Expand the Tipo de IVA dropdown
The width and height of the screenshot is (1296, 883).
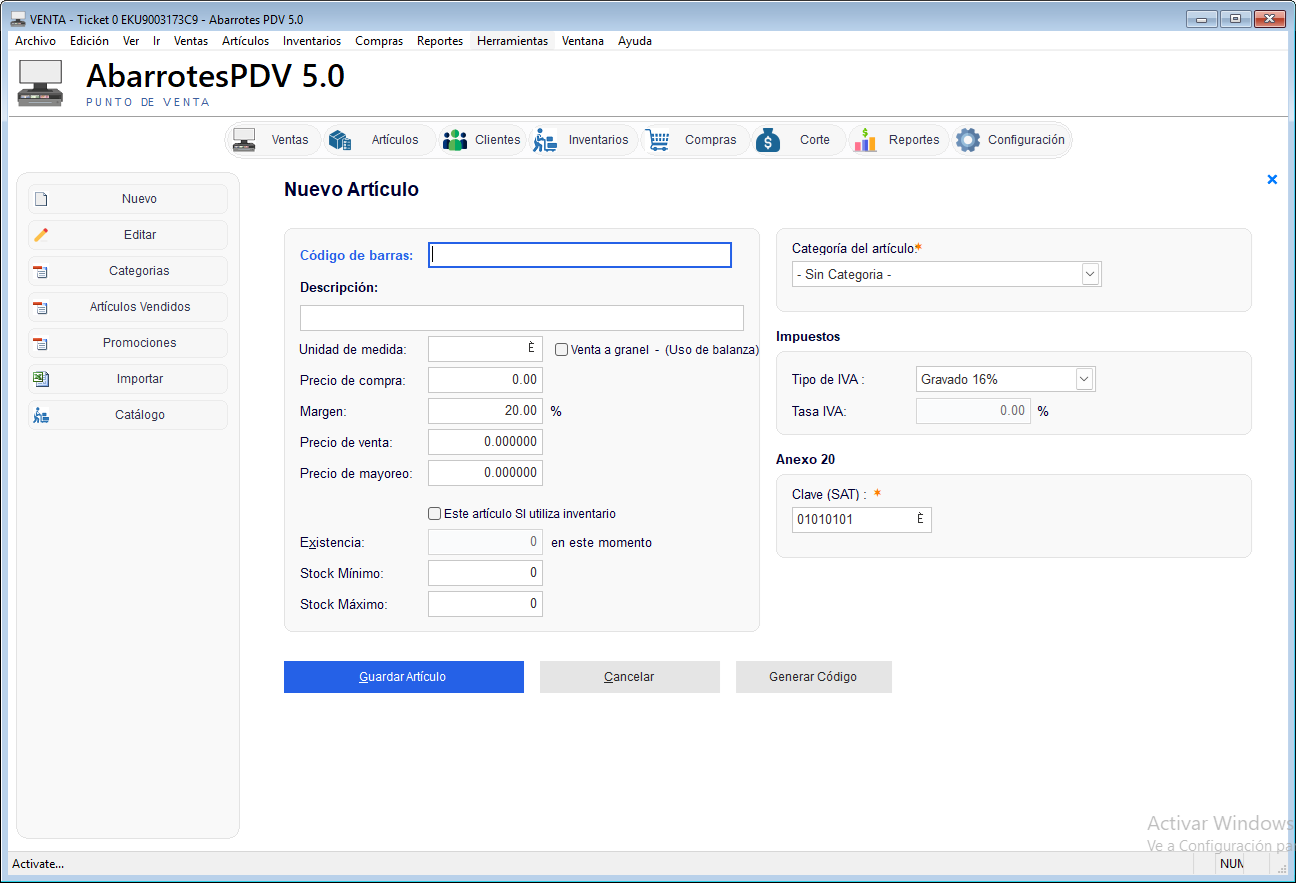(x=1084, y=380)
